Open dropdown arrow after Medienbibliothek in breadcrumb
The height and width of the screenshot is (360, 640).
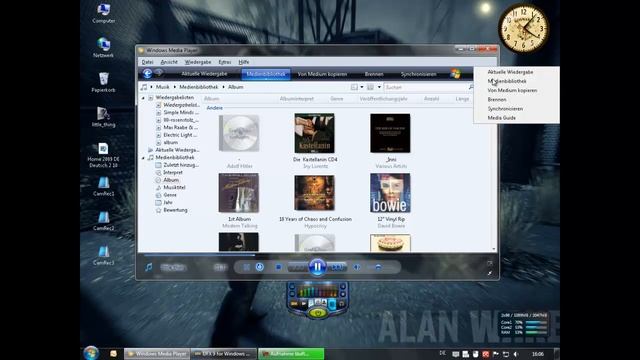pyautogui.click(x=223, y=87)
